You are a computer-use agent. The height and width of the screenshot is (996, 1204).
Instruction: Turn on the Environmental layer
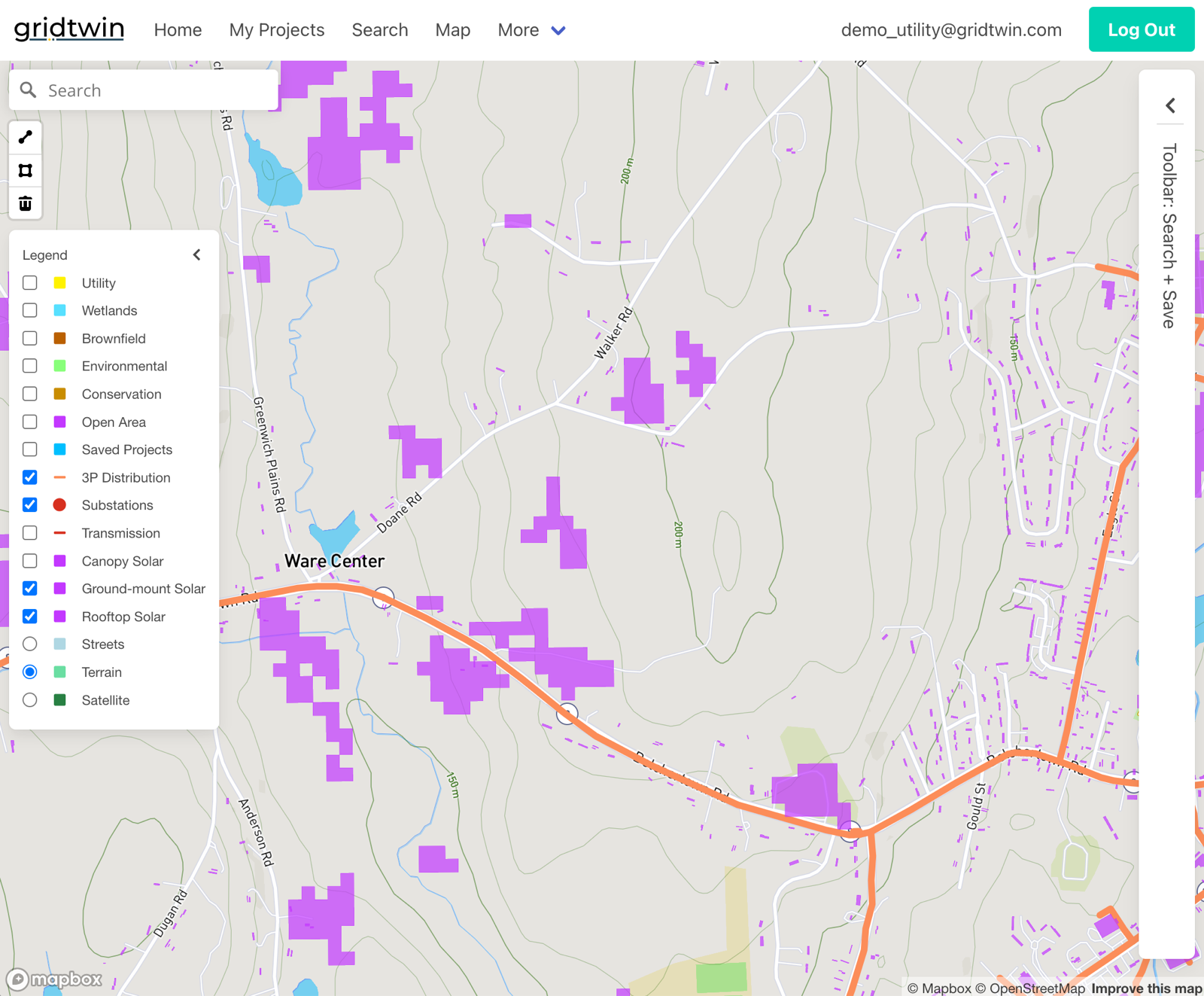[30, 366]
